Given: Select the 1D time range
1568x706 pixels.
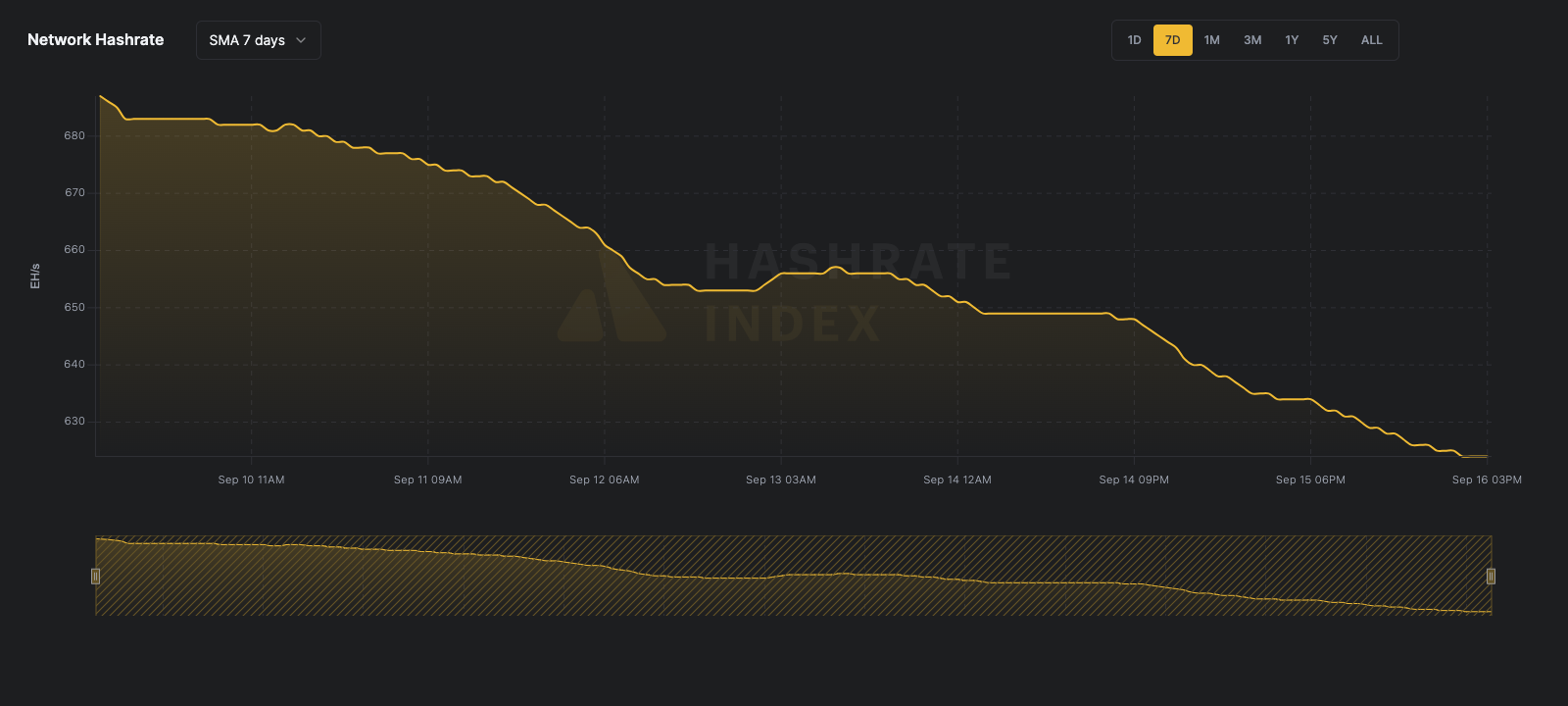Looking at the screenshot, I should coord(1134,40).
